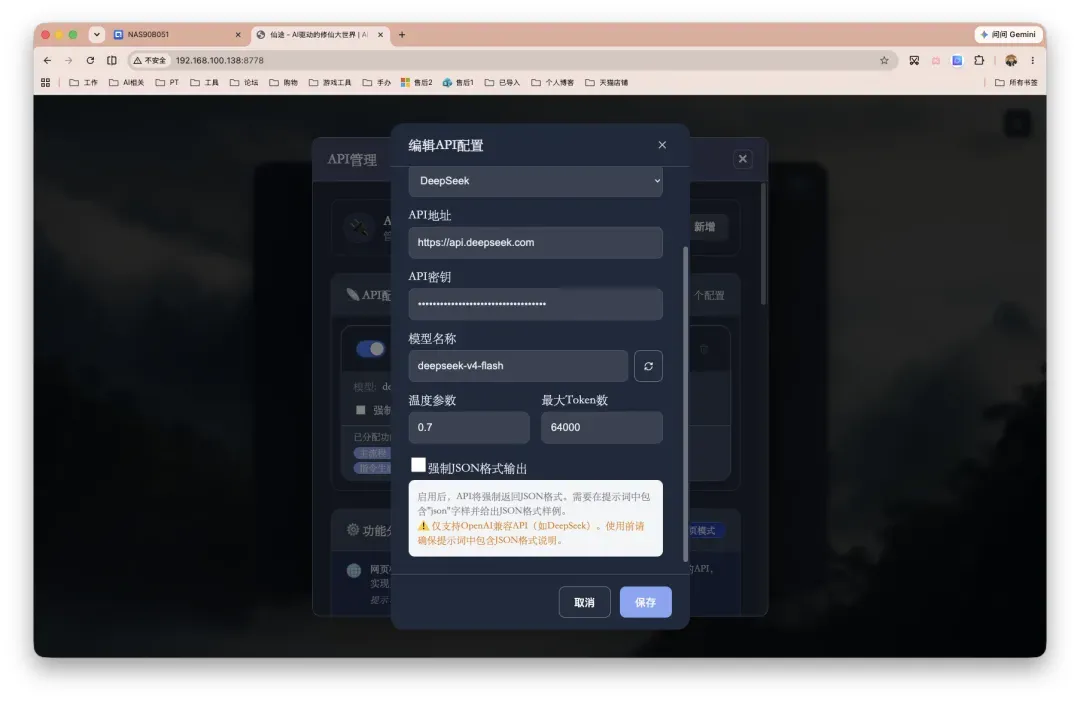This screenshot has height=702, width=1080.
Task: Open the apps grid in bookmarks bar
Action: tap(45, 83)
